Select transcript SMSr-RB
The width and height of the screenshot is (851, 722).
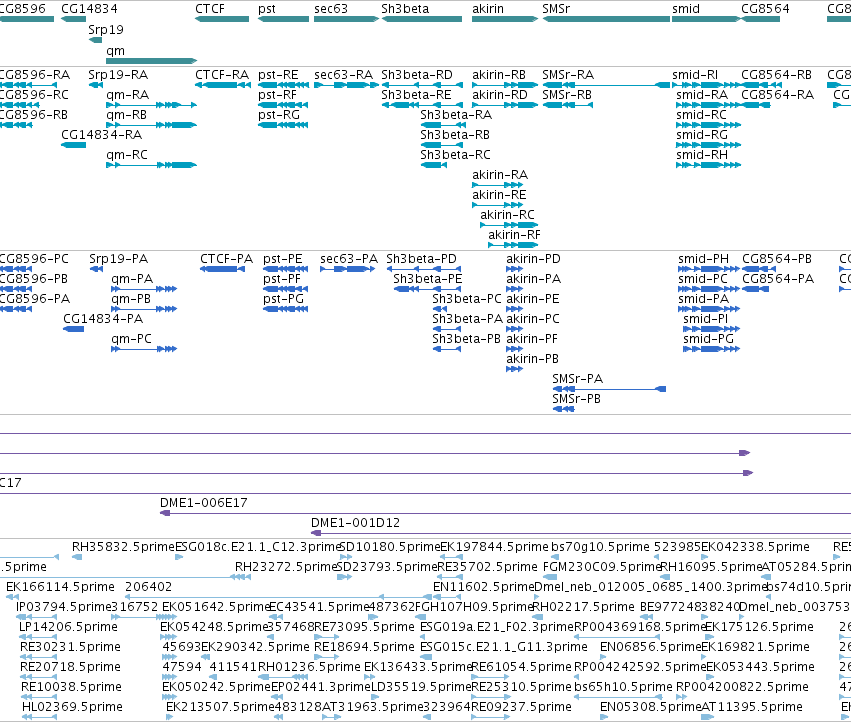(x=568, y=105)
